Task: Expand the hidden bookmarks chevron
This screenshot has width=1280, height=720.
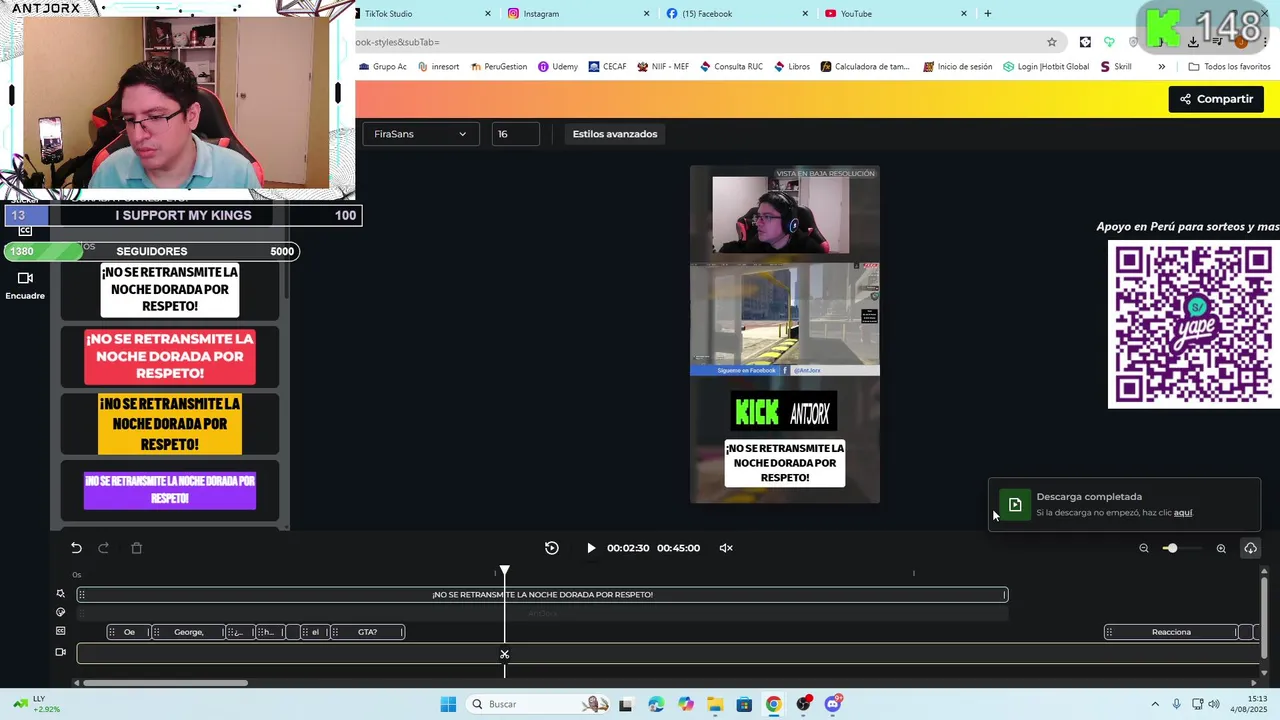Action: tap(1161, 67)
